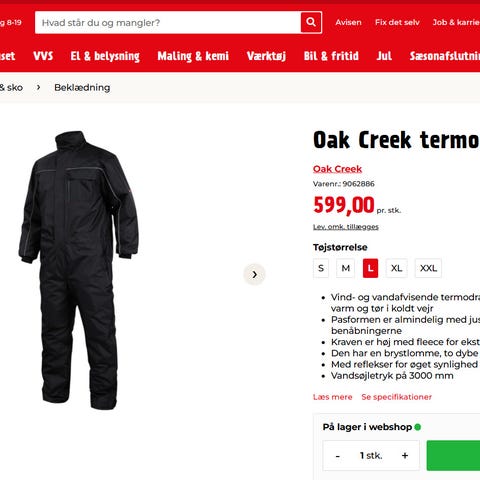The height and width of the screenshot is (480, 480).
Task: Open Se specifikationer section
Action: 397,397
